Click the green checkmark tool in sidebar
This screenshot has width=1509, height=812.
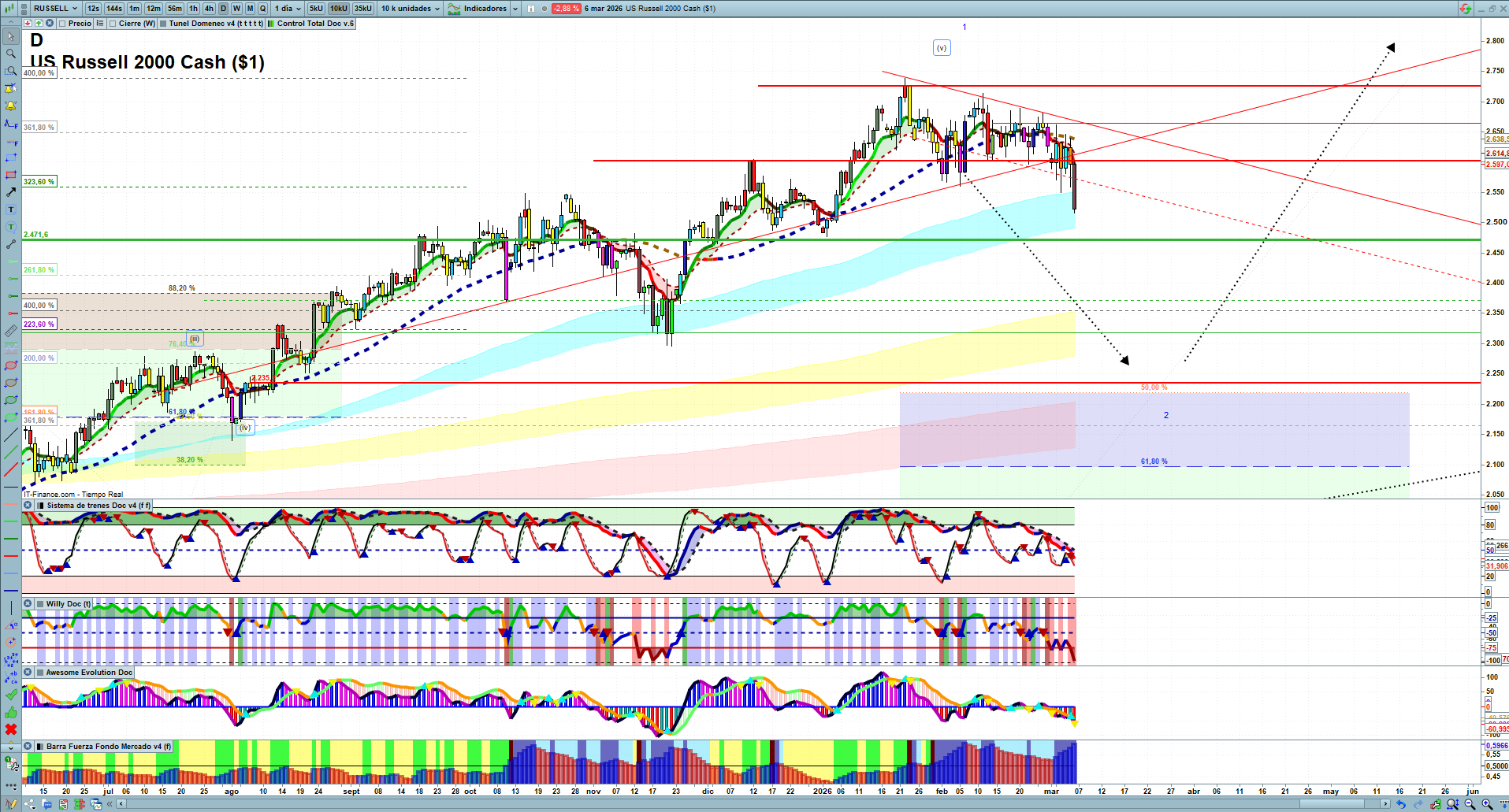11,695
